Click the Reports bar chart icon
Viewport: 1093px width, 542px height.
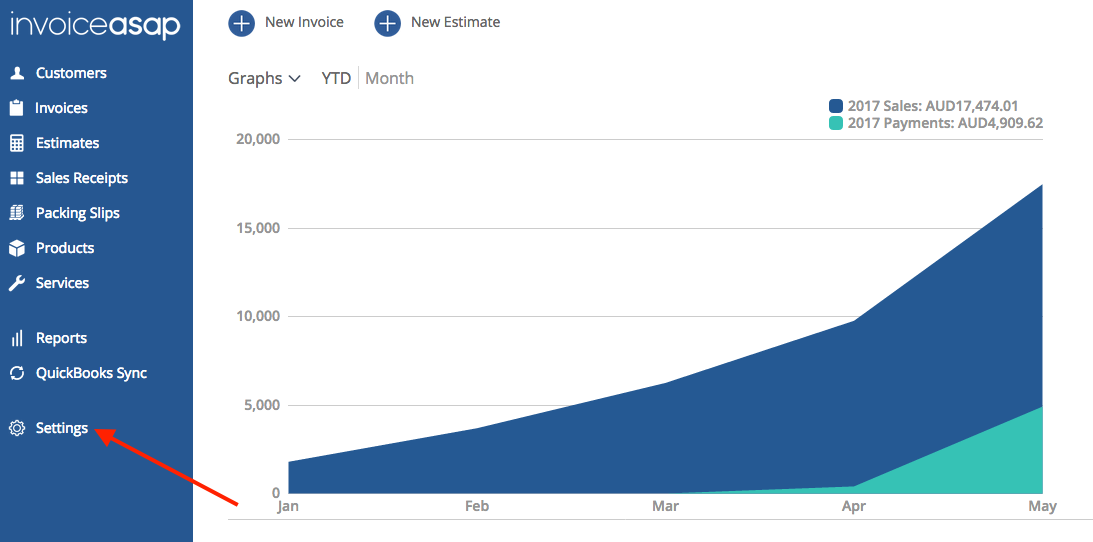coord(16,338)
